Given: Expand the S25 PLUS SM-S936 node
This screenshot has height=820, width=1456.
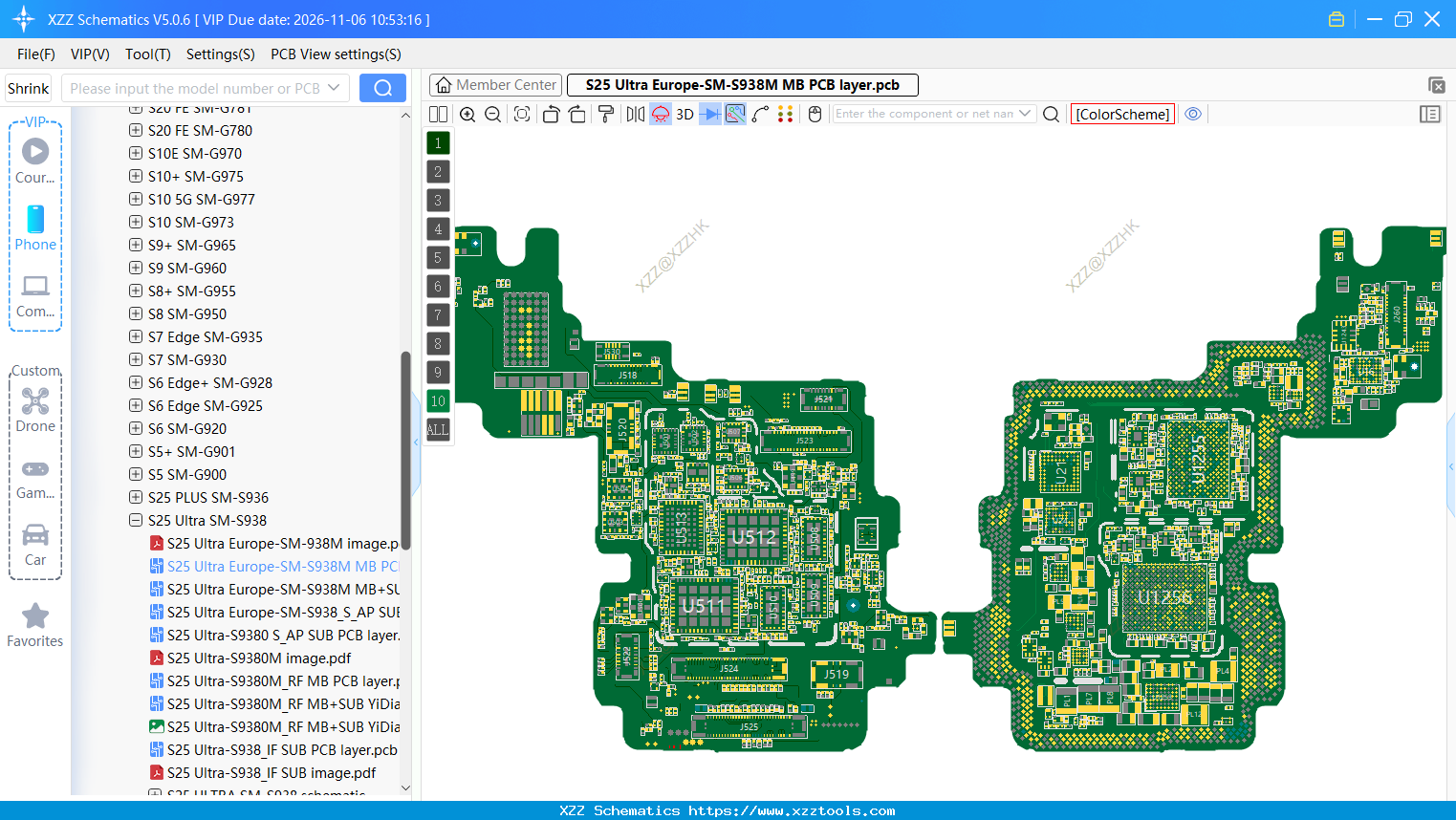Looking at the screenshot, I should click(x=135, y=497).
